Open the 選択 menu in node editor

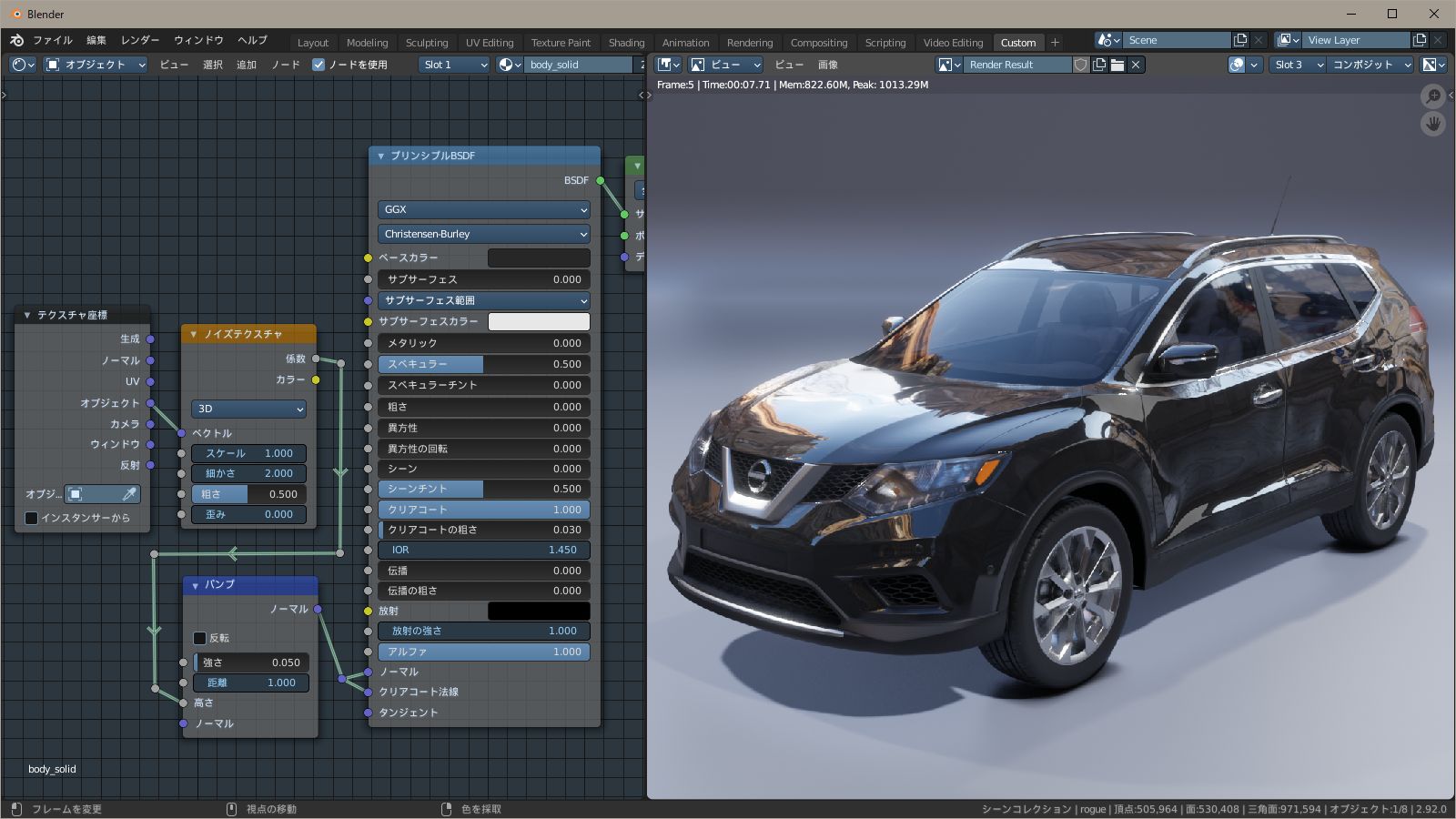point(213,65)
